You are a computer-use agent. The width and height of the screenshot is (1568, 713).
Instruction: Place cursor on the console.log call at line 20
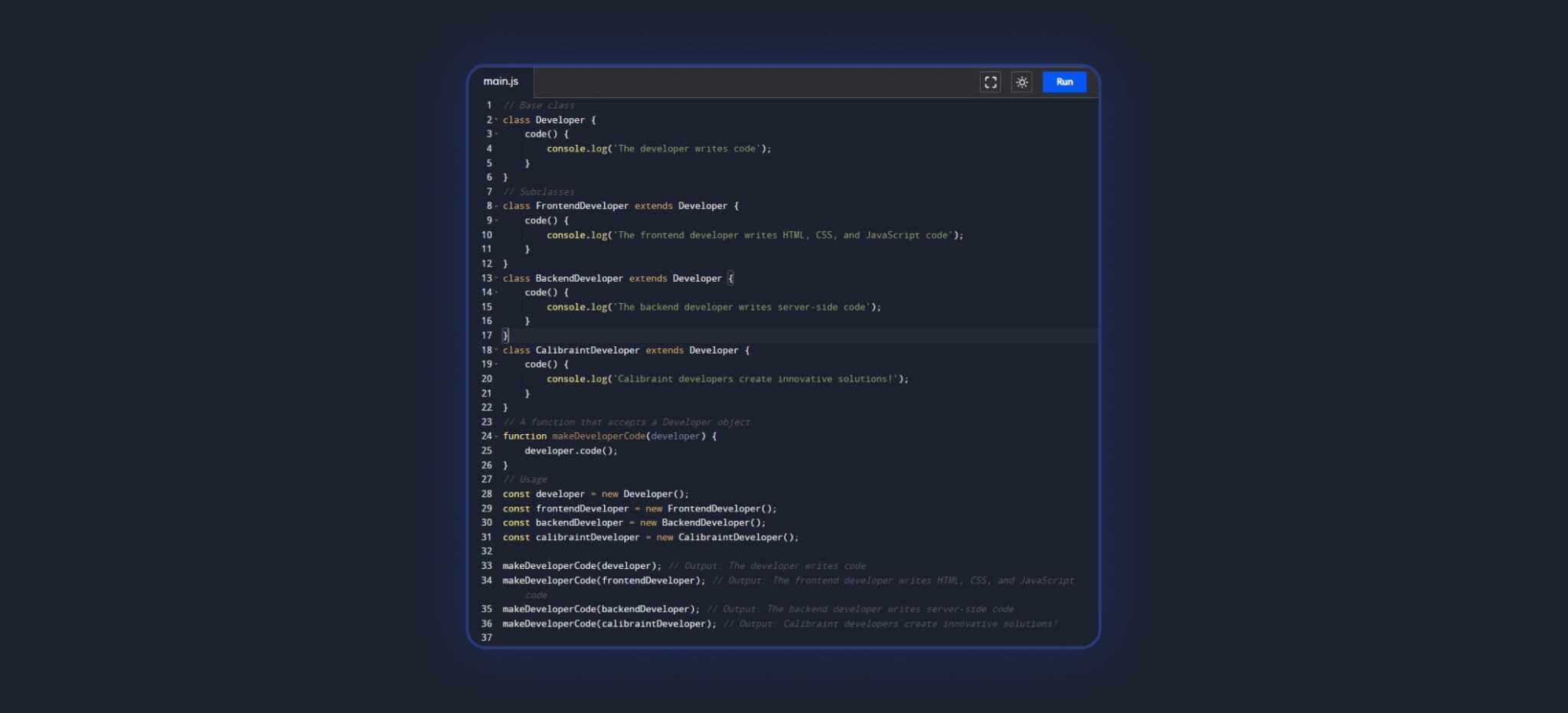click(x=577, y=378)
